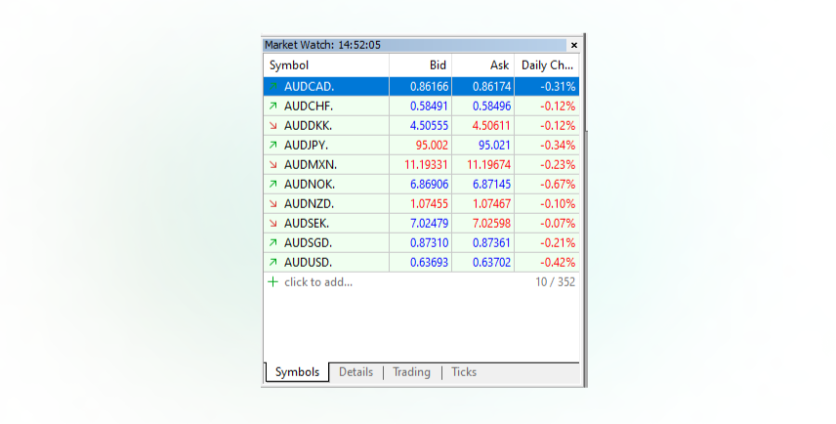Viewport: 836px width, 424px height.
Task: Switch to the Details tab
Action: [x=355, y=372]
